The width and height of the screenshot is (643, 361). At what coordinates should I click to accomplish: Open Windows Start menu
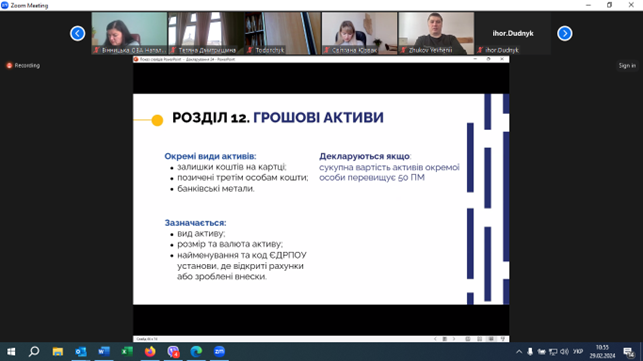(11, 352)
